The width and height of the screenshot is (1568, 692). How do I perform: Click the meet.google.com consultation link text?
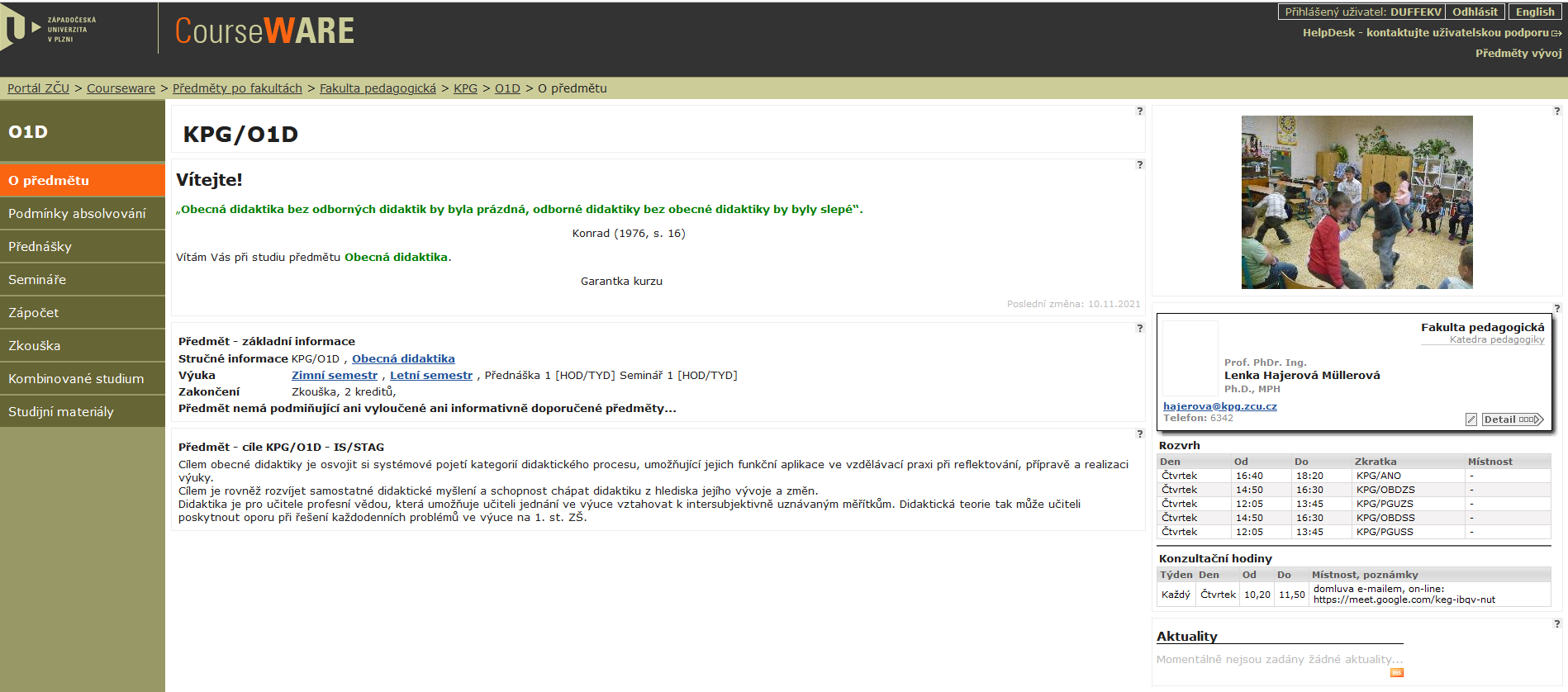pyautogui.click(x=1404, y=600)
